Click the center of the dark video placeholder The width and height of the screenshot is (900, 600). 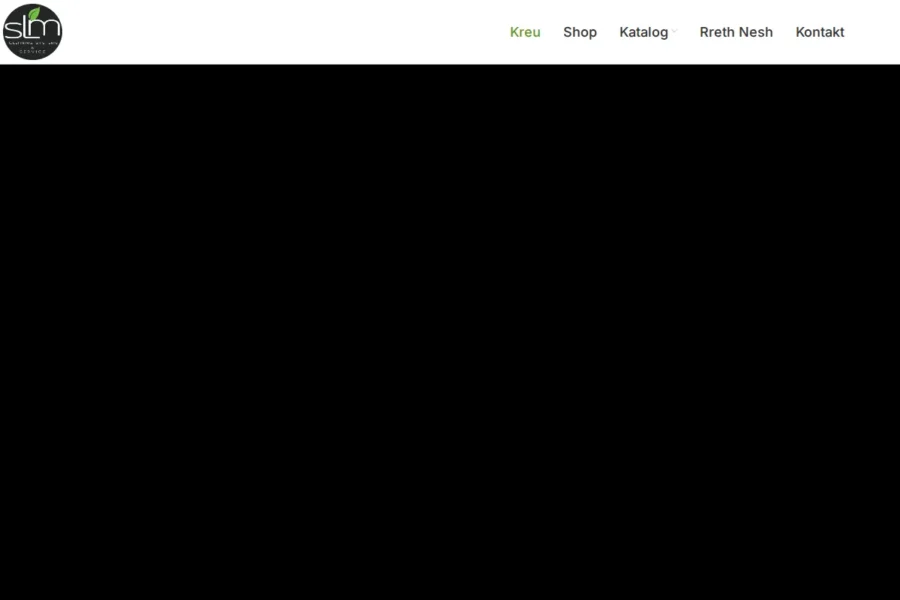[450, 332]
